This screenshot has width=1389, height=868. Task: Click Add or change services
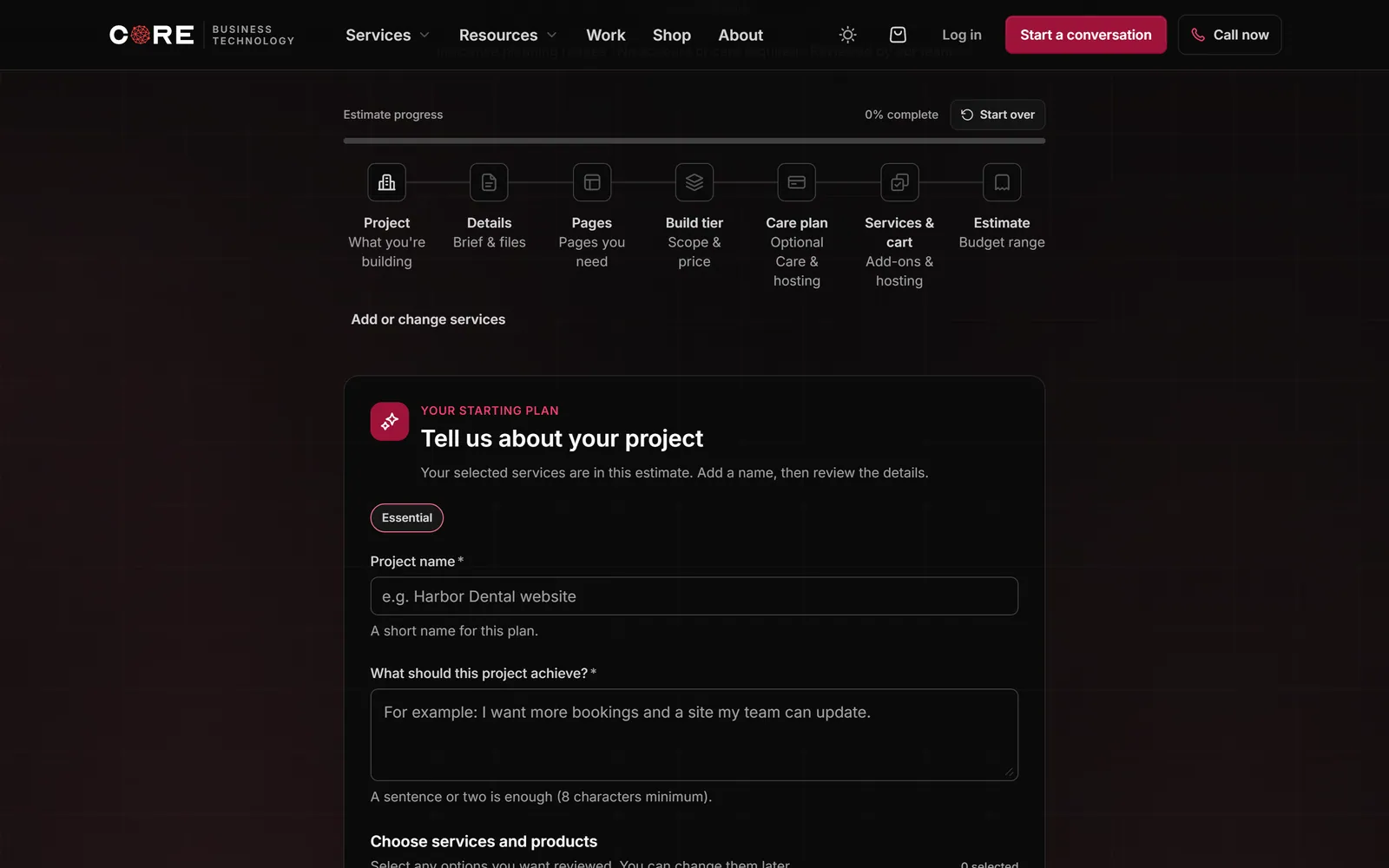[x=428, y=319]
